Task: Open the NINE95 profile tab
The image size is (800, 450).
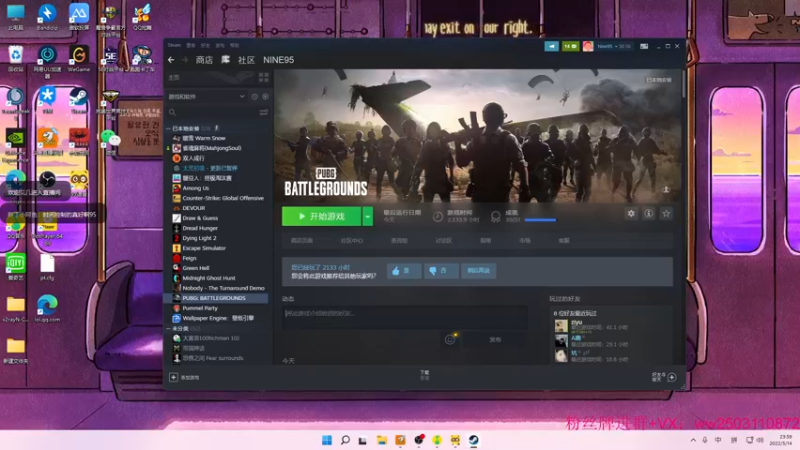Action: (279, 60)
